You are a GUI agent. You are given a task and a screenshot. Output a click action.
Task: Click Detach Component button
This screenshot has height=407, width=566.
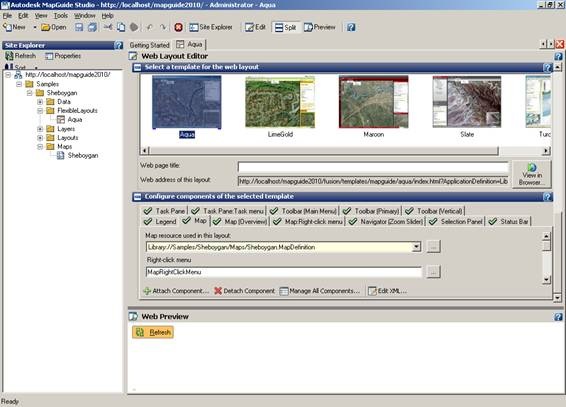(x=244, y=291)
